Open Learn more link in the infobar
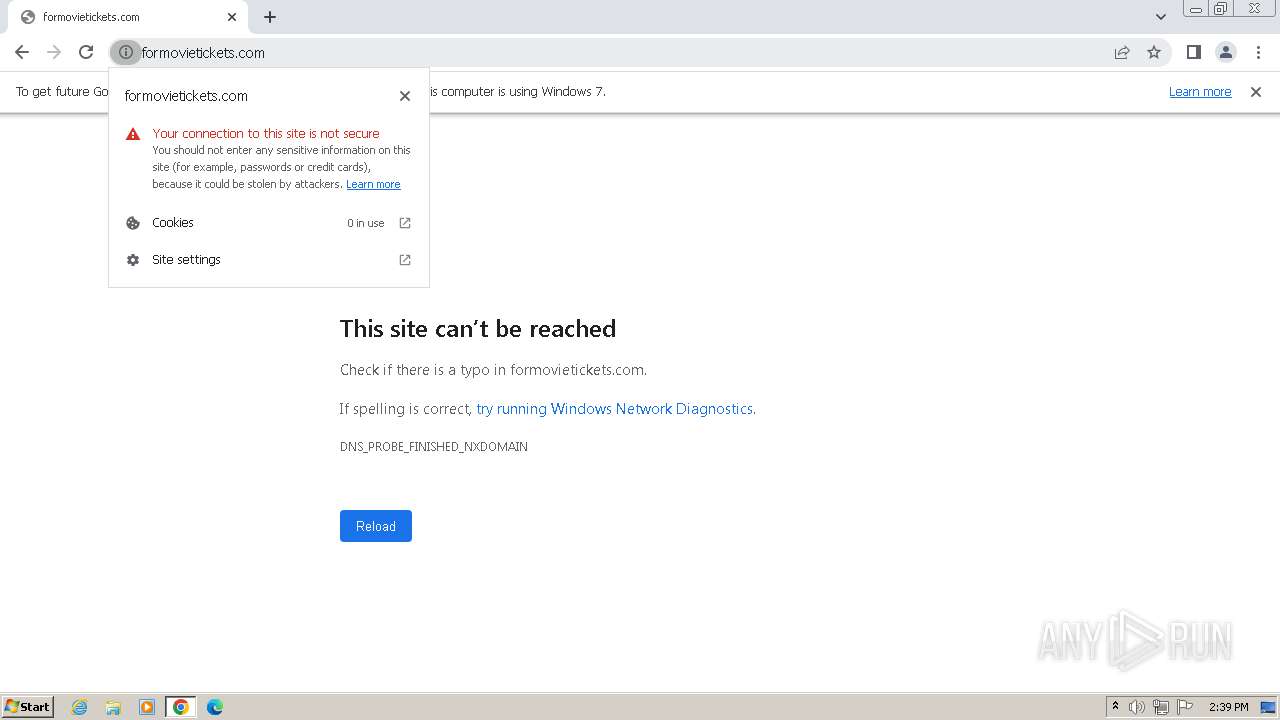Viewport: 1280px width, 720px height. coord(1200,92)
